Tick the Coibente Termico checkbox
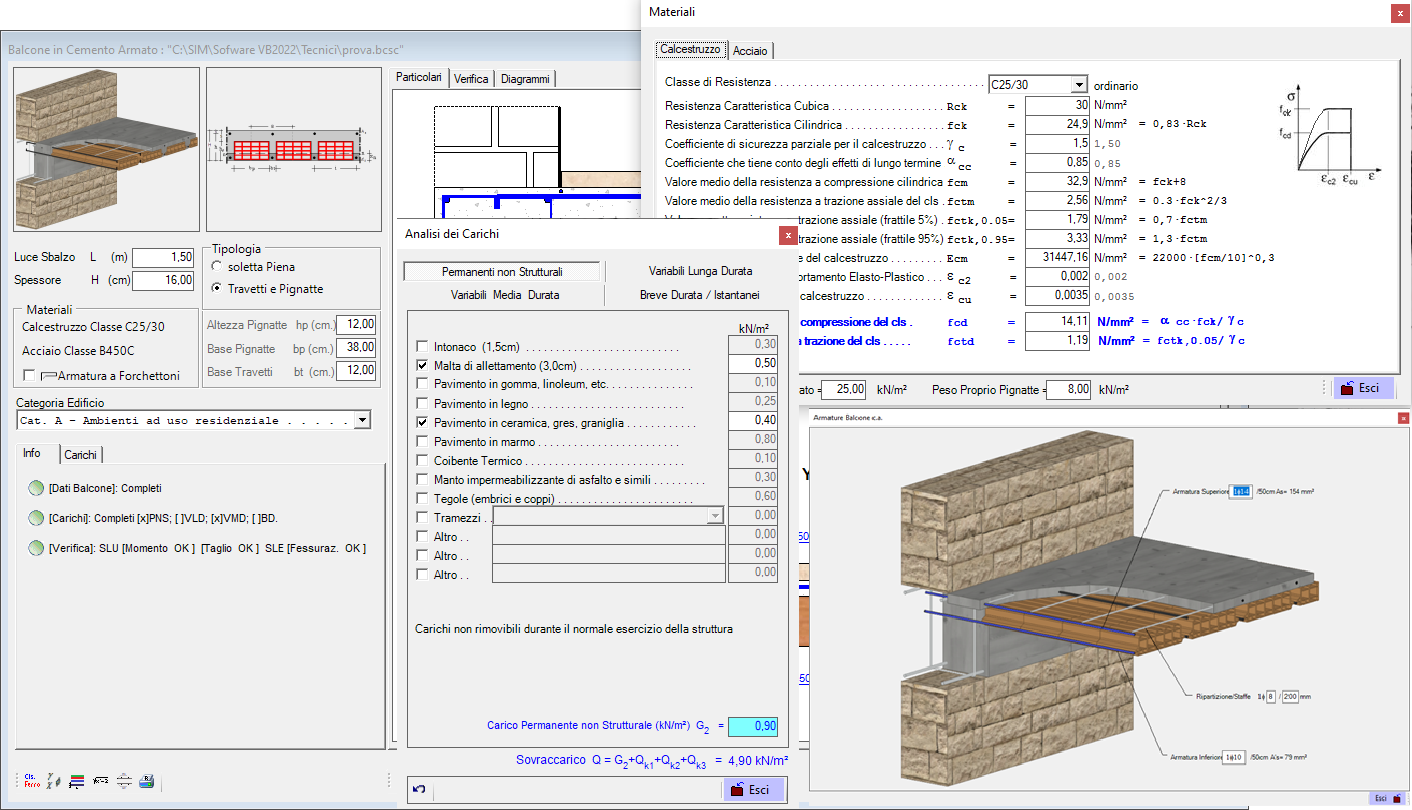Screen dimensions: 1412x810 pos(422,461)
